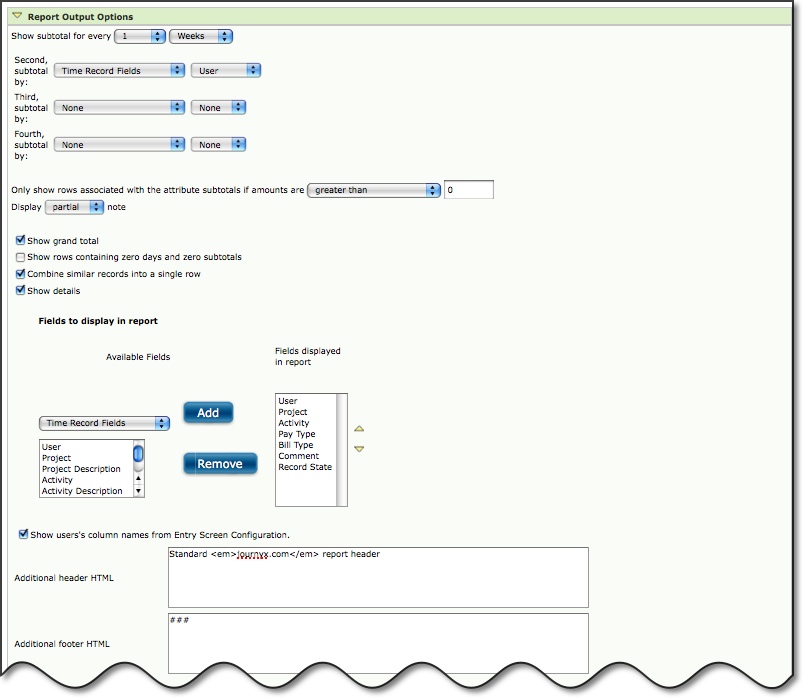This screenshot has height=699, width=804.
Task: Select Pay Type in displayed fields list
Action: coord(297,435)
